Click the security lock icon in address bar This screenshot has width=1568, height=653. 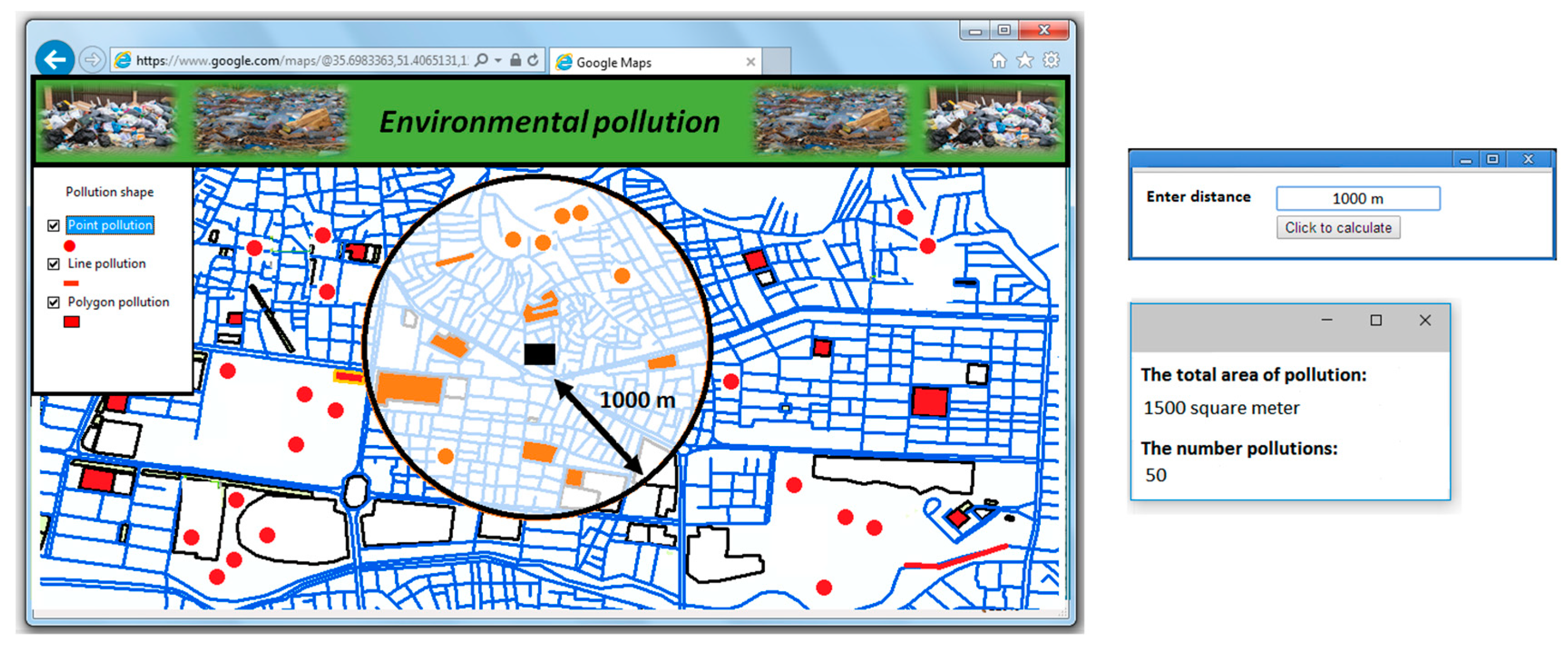point(515,60)
